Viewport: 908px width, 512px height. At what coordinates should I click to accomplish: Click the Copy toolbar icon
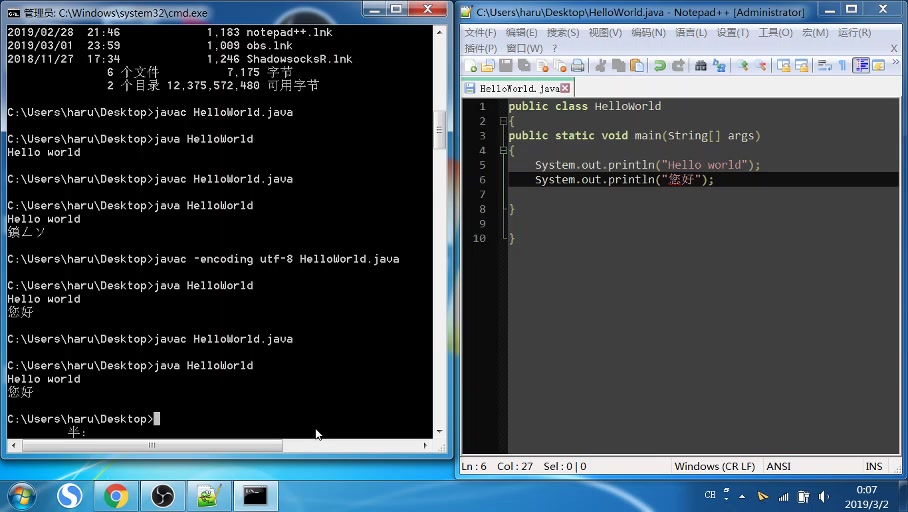pos(618,65)
